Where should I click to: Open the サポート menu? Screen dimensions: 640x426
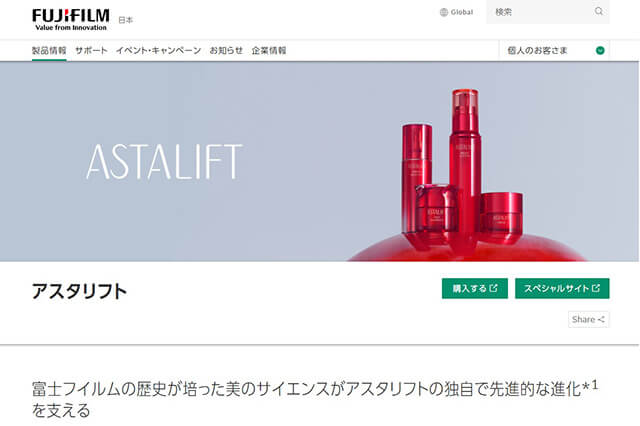[91, 51]
